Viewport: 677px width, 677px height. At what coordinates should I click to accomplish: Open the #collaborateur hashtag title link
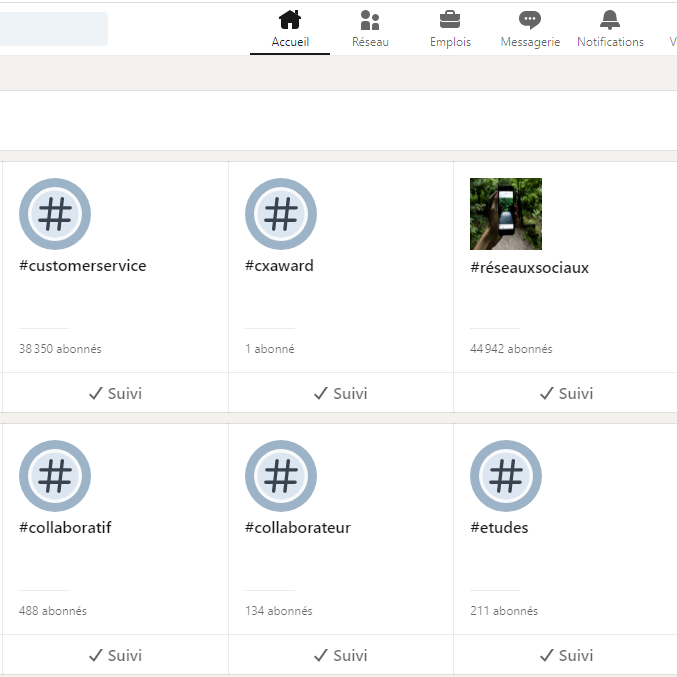[x=298, y=528]
